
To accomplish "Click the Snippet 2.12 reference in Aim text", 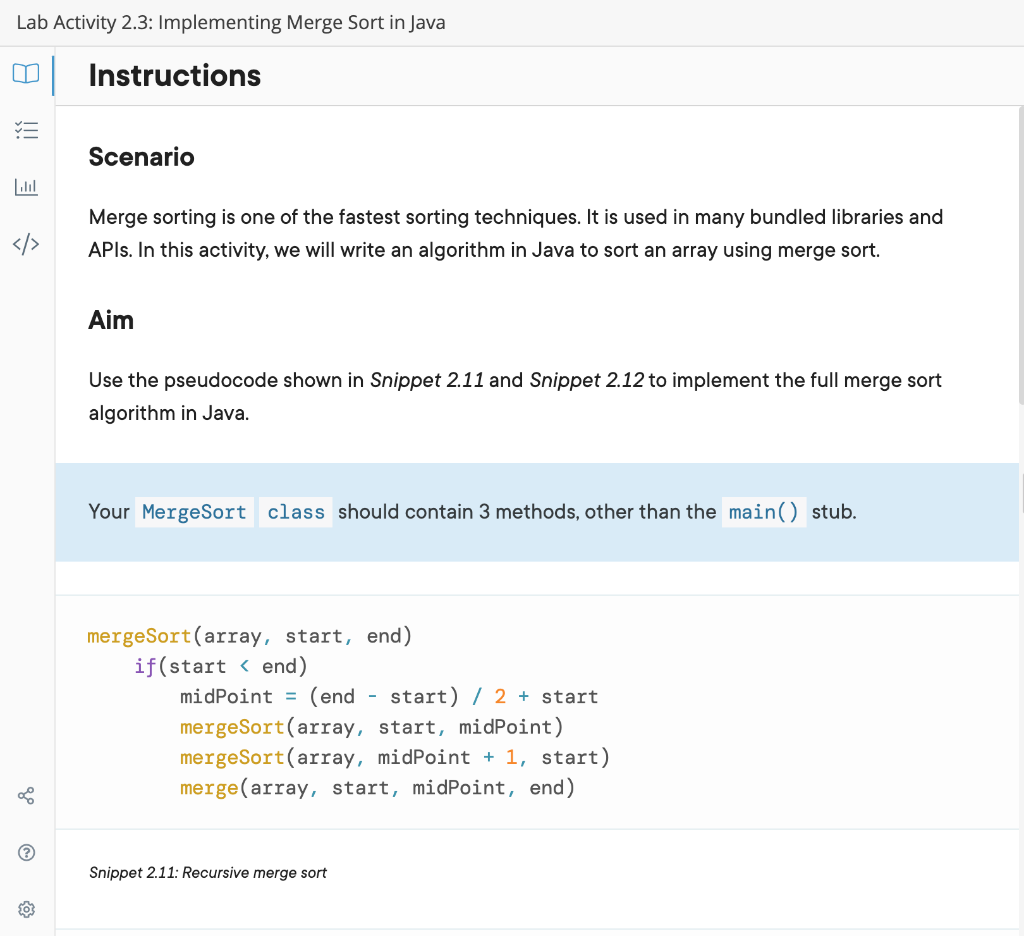I will pos(586,380).
